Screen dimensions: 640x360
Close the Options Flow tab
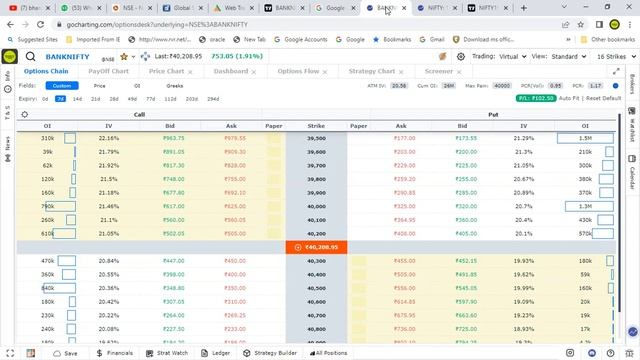point(325,72)
